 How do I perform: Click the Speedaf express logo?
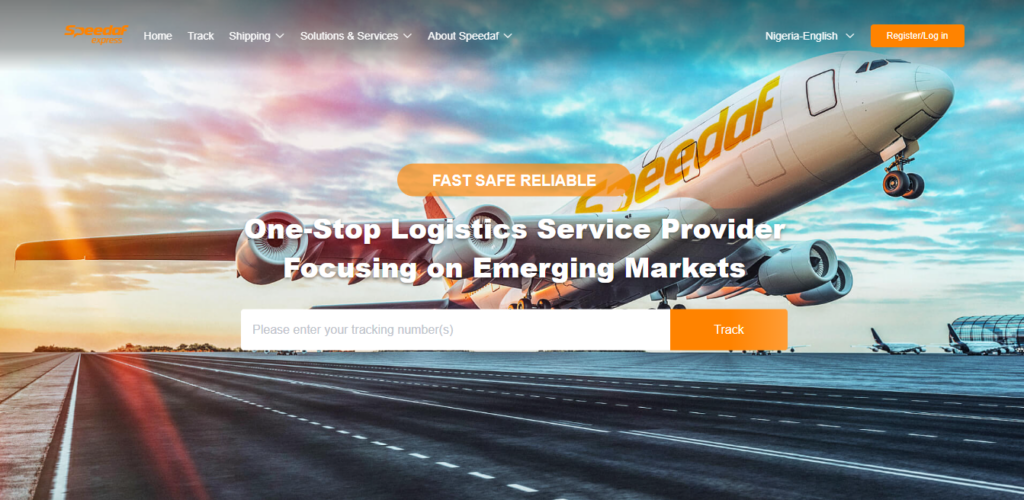[x=96, y=35]
